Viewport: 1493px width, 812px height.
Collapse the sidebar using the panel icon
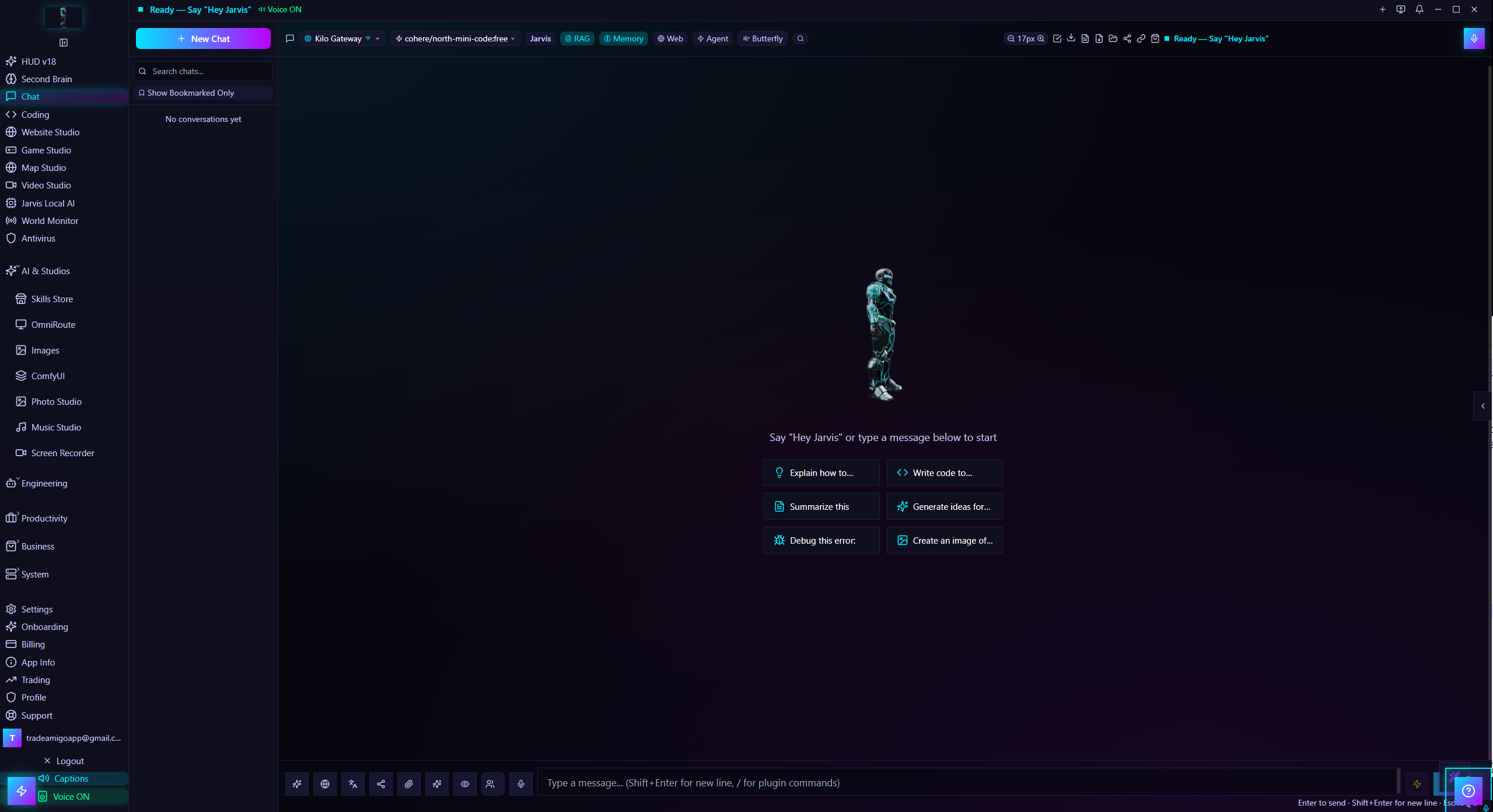pyautogui.click(x=64, y=43)
